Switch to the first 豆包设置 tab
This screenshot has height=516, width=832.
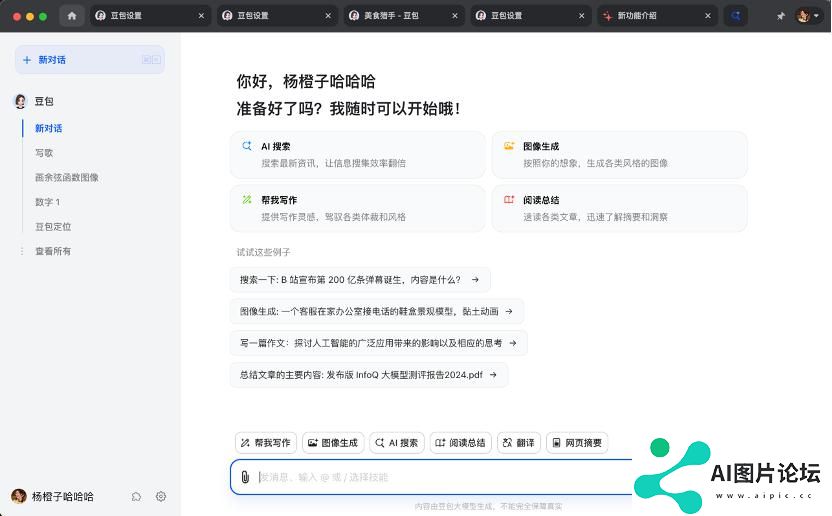pyautogui.click(x=150, y=16)
